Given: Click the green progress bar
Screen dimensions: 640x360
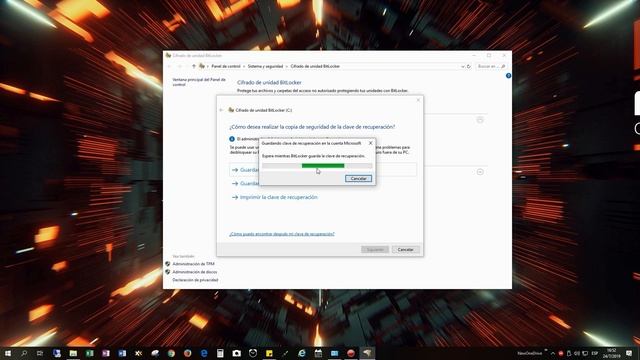Looking at the screenshot, I should pos(323,166).
